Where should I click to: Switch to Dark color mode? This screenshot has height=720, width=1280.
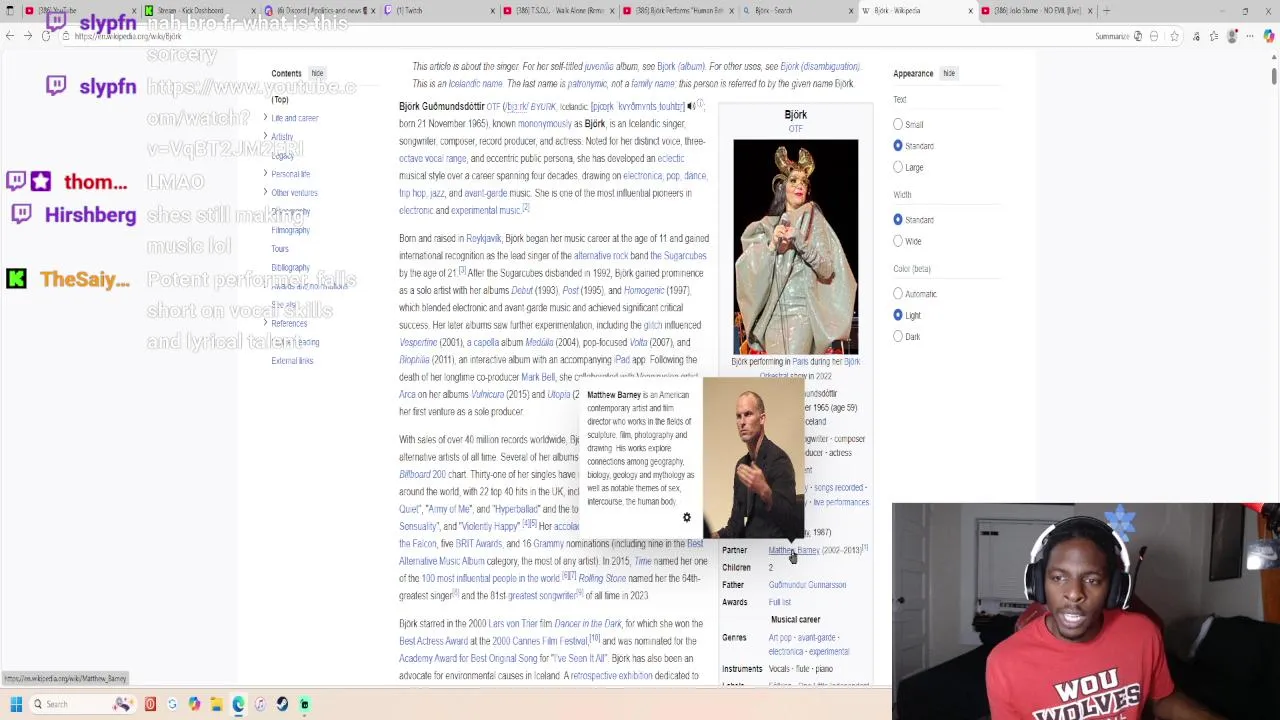(x=898, y=336)
